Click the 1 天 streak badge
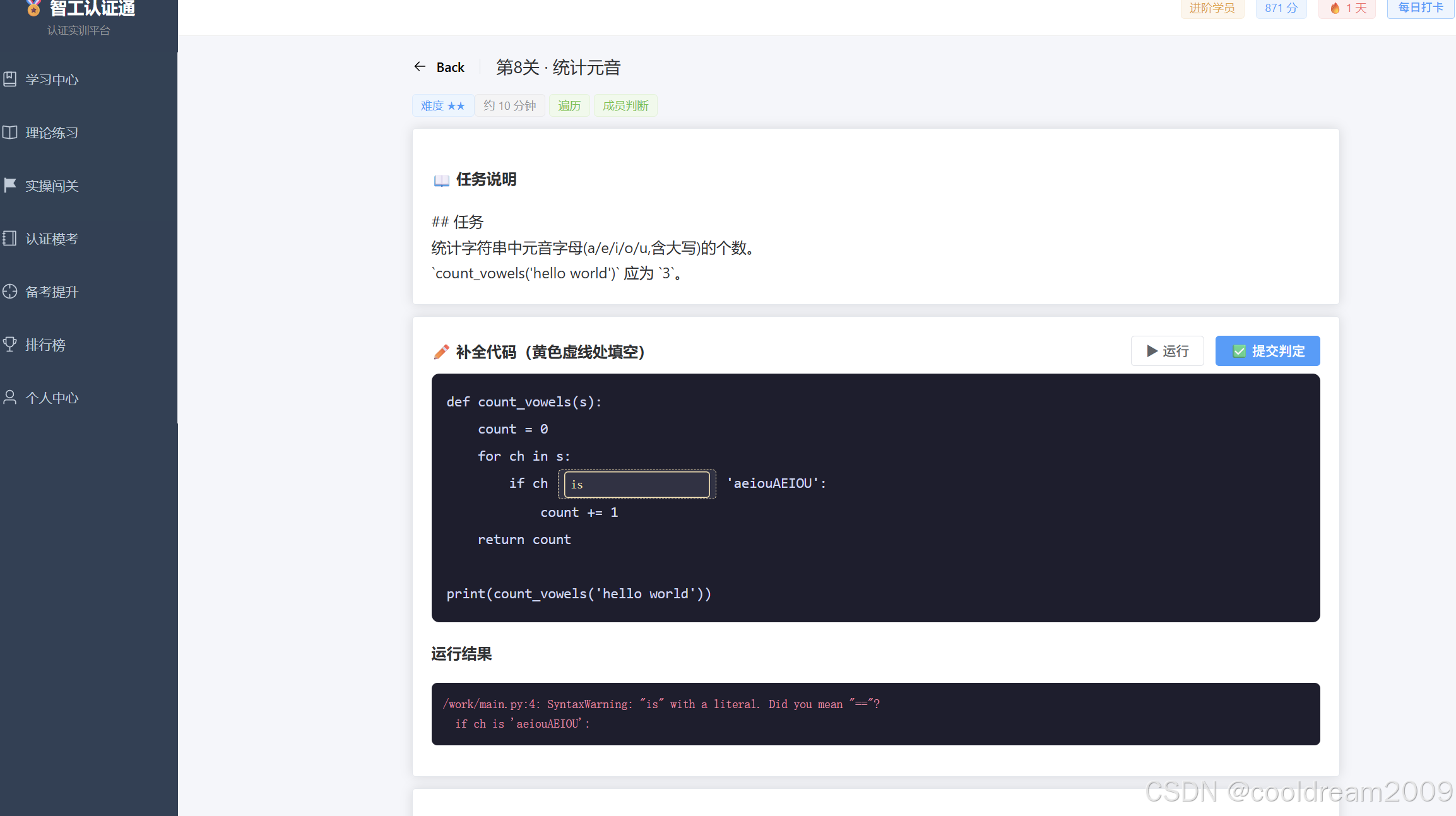This screenshot has width=1456, height=816. pos(1347,8)
